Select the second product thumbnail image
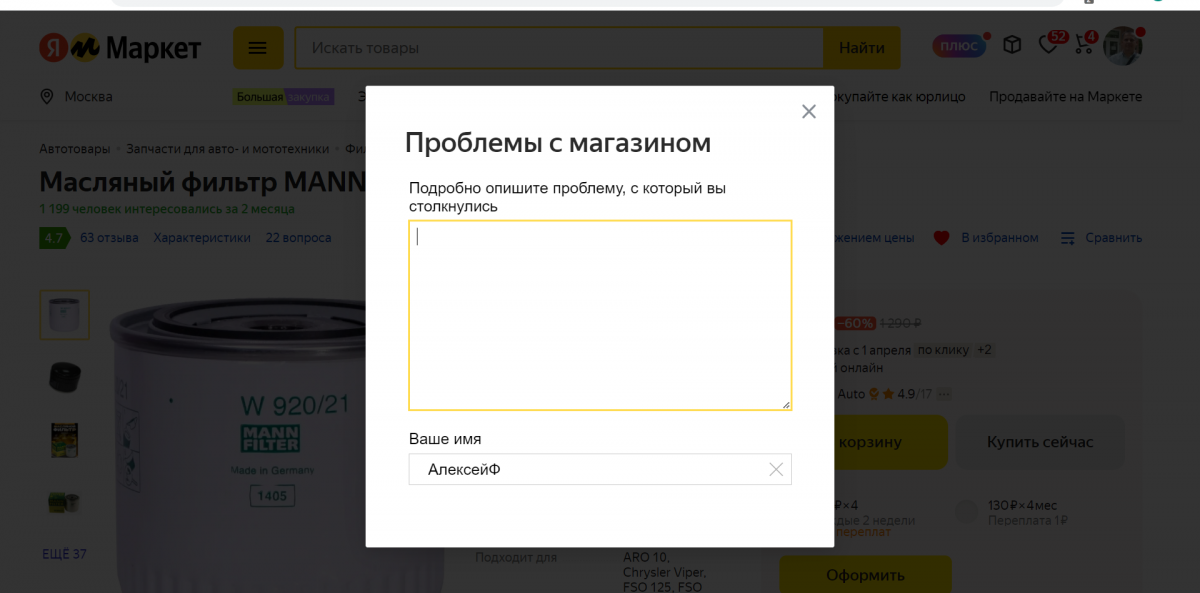 click(x=65, y=377)
